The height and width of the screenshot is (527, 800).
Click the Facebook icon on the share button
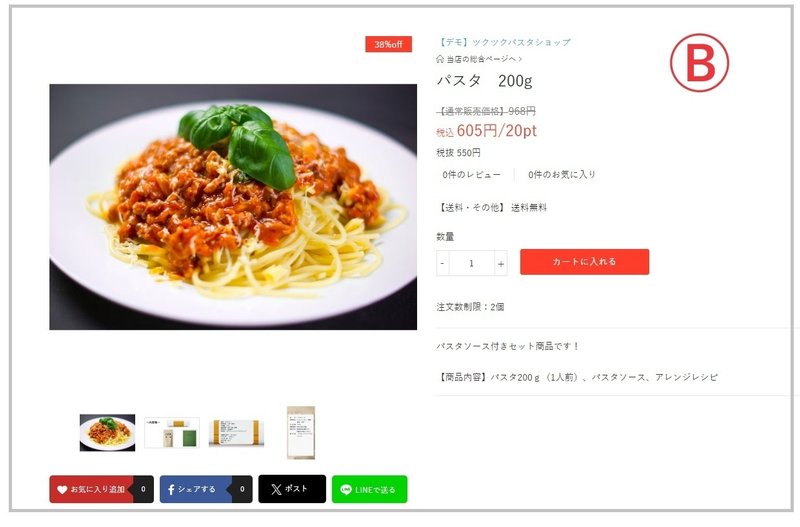171,490
